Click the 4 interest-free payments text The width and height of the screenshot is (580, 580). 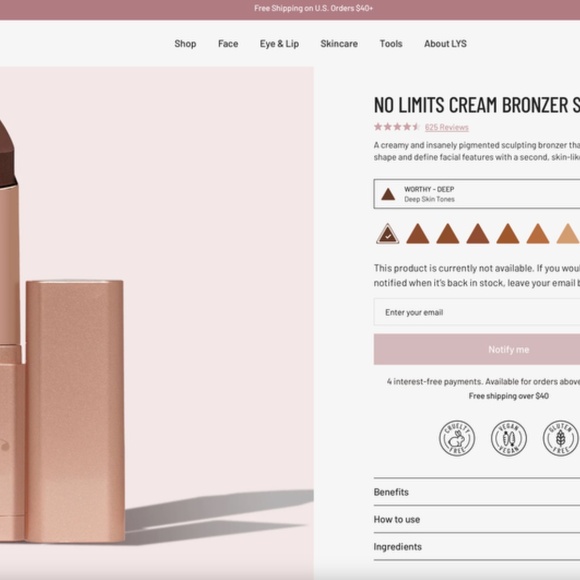483,381
